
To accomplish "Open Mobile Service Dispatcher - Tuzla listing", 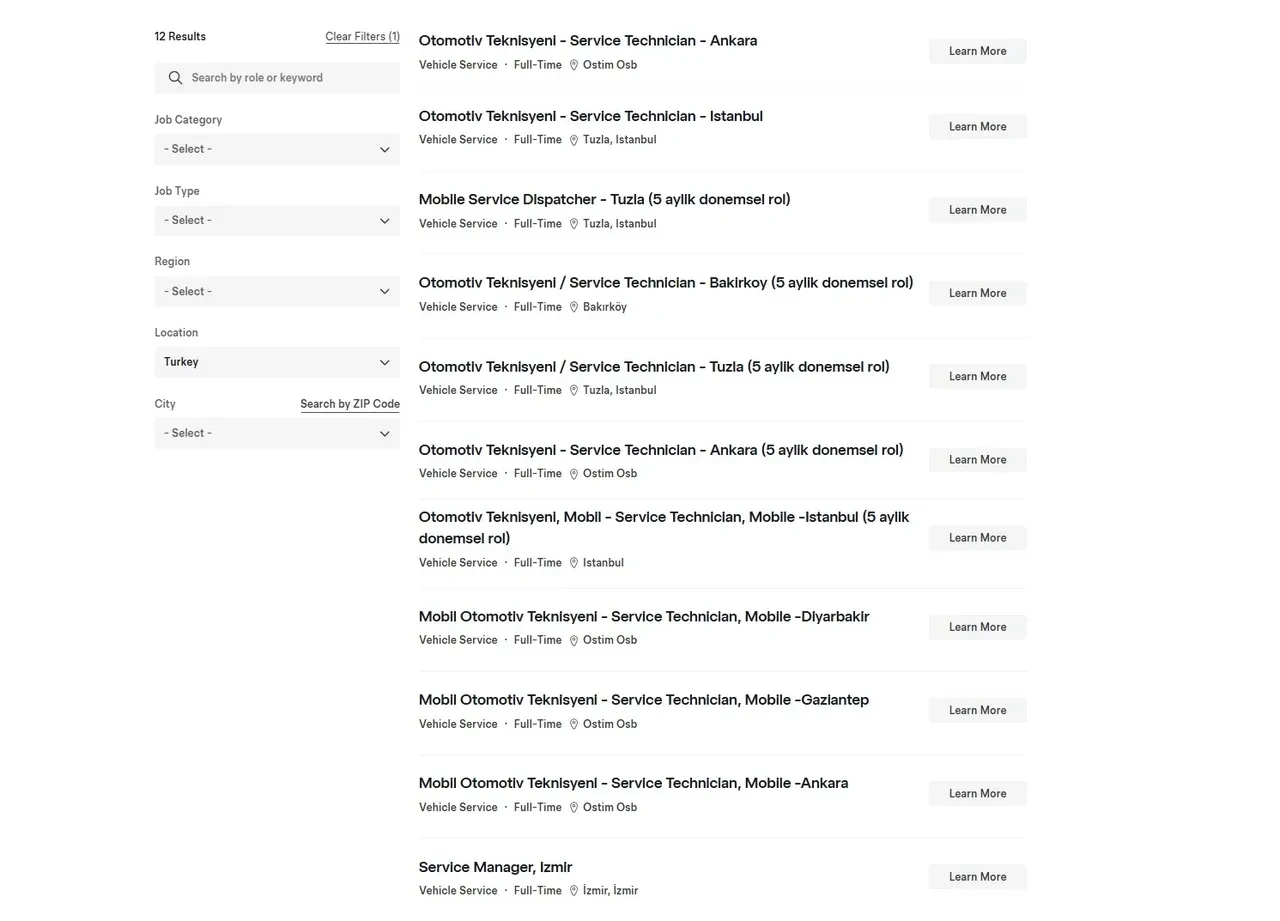I will pos(604,199).
